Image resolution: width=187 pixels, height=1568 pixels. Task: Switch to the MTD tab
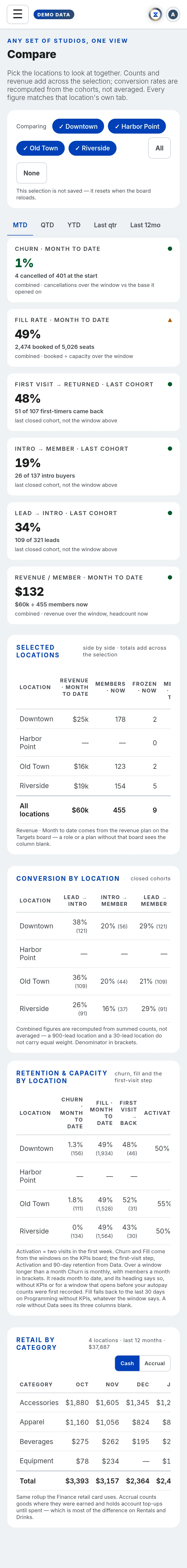pyautogui.click(x=20, y=225)
